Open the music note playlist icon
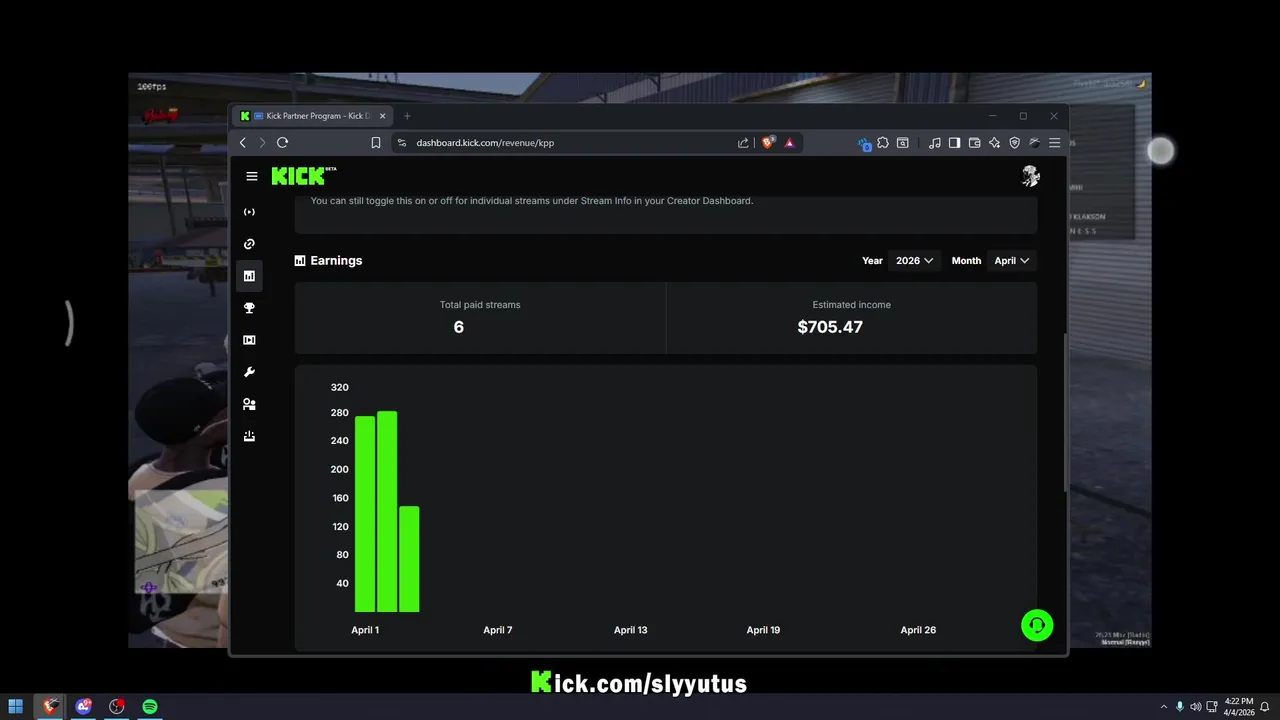Screen dimensions: 1280x720 (x=934, y=143)
